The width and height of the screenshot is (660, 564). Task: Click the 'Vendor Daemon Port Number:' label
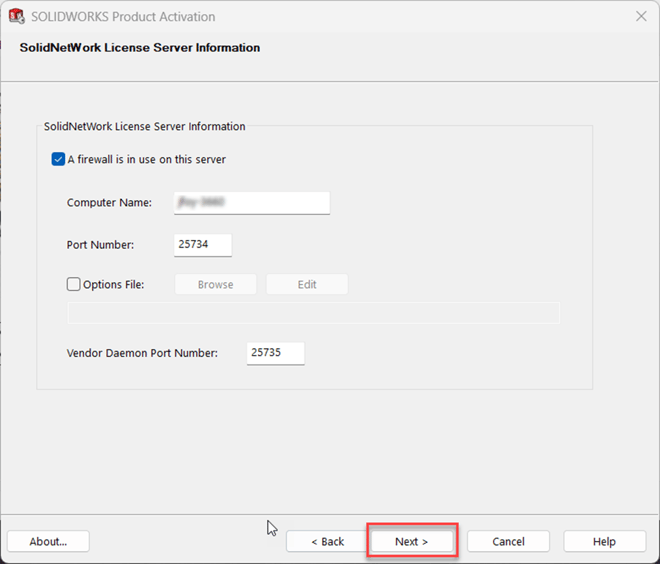(142, 353)
